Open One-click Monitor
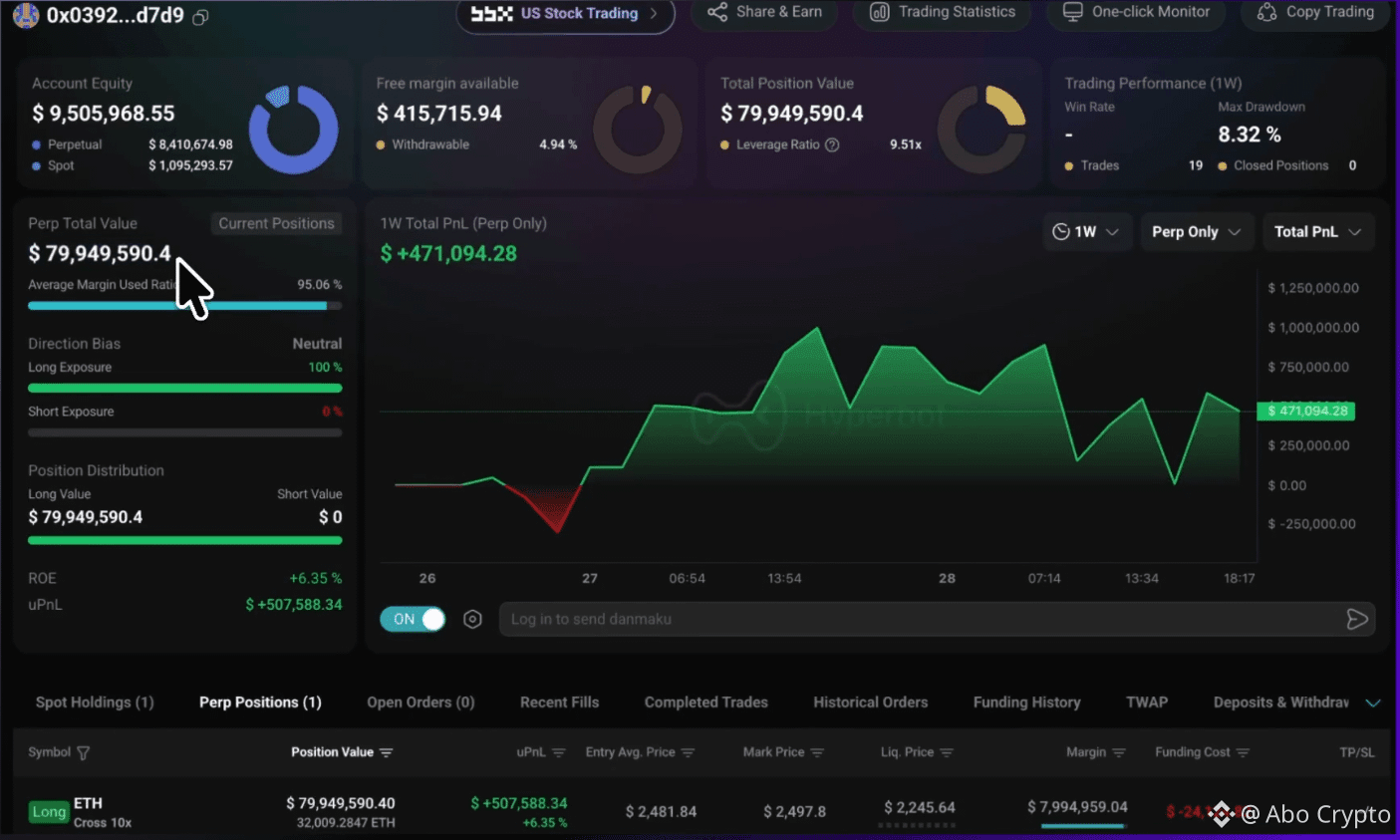 click(1137, 12)
